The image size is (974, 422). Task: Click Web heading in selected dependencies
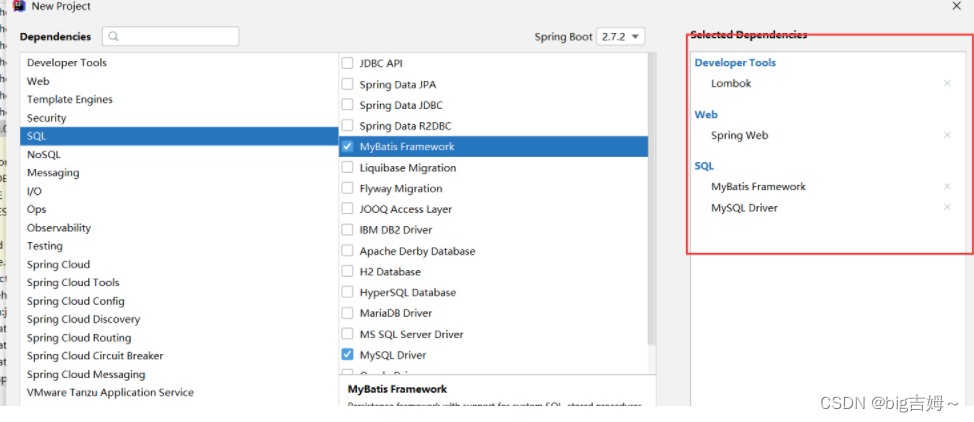[706, 114]
